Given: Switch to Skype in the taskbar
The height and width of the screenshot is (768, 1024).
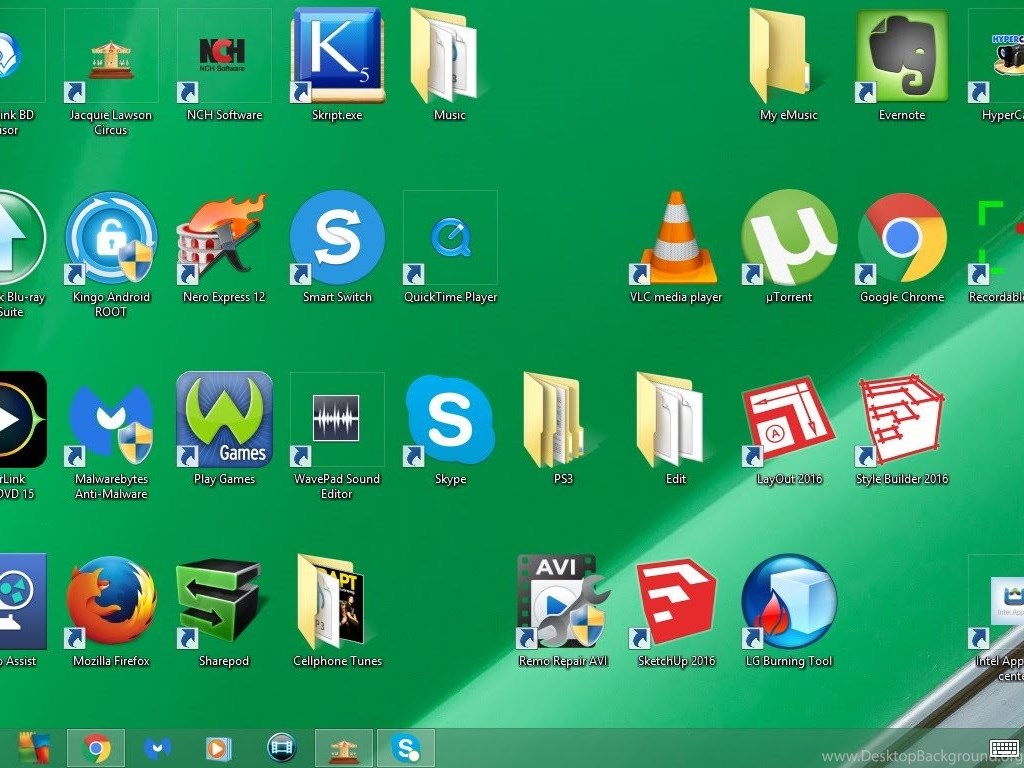Looking at the screenshot, I should (x=406, y=748).
